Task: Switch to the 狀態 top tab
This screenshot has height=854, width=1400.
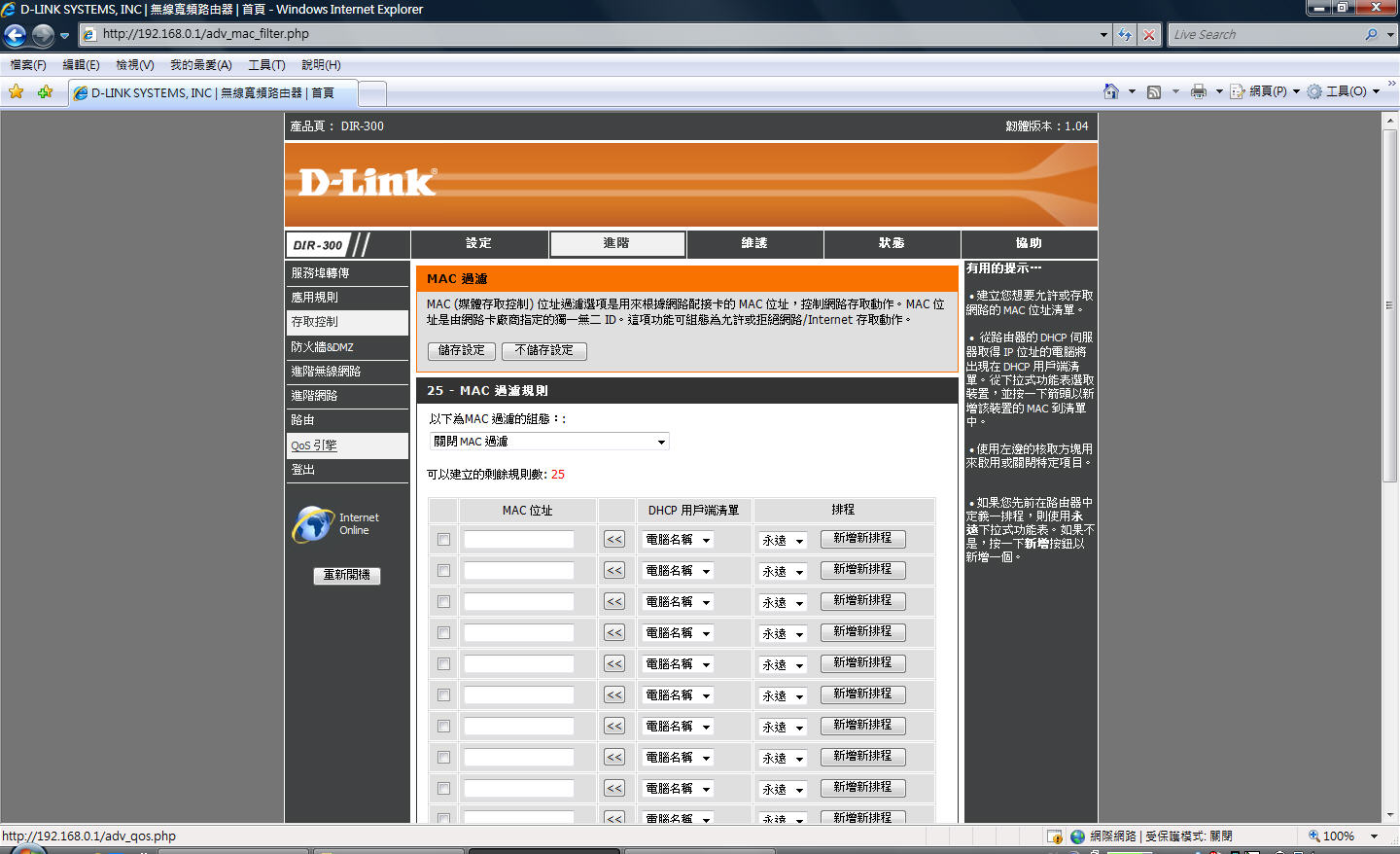Action: pos(892,243)
